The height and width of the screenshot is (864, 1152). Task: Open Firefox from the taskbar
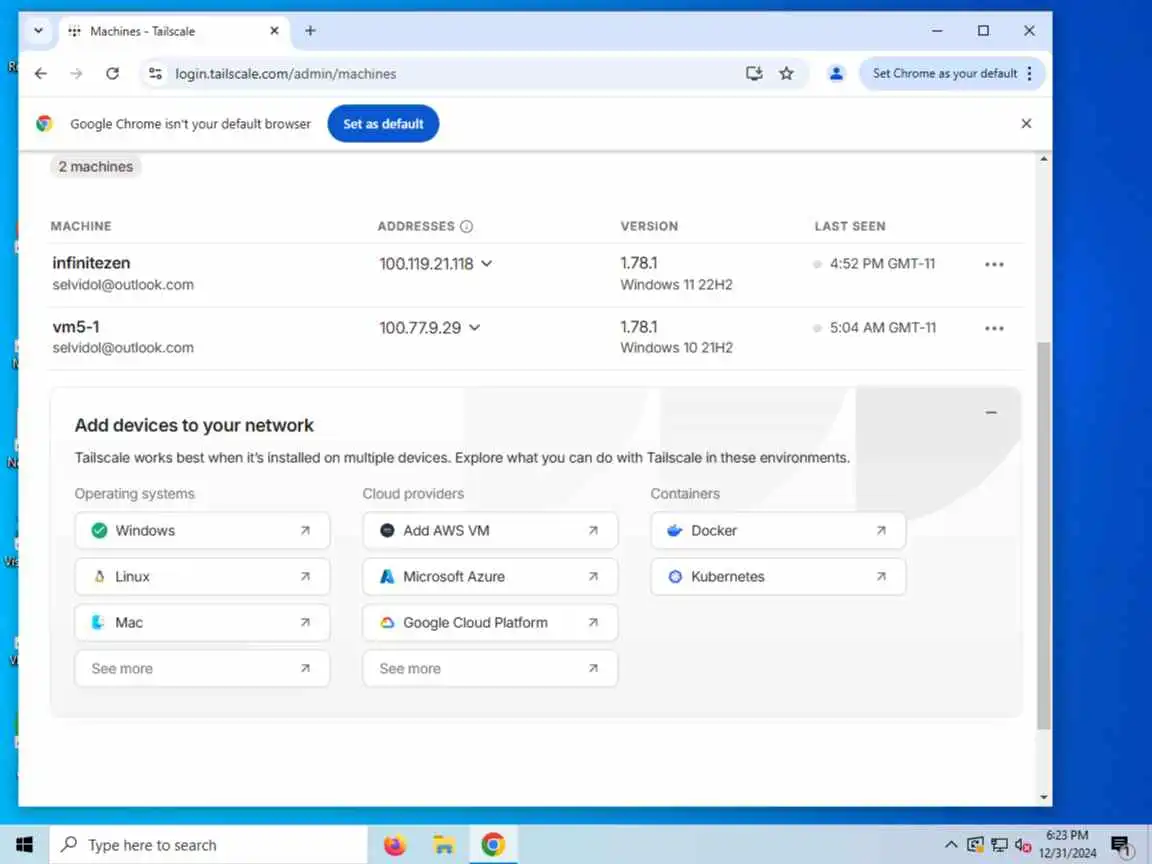coord(395,845)
